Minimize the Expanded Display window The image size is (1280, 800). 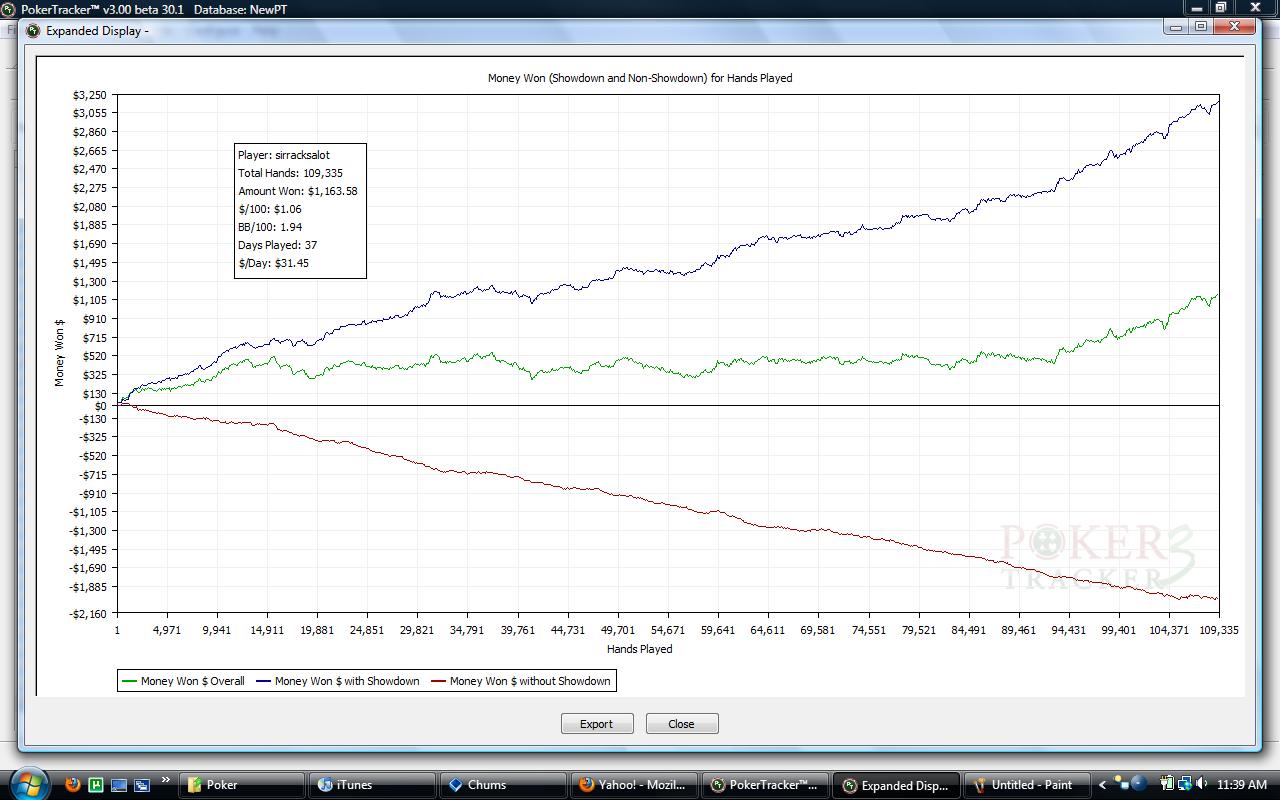tap(1177, 27)
